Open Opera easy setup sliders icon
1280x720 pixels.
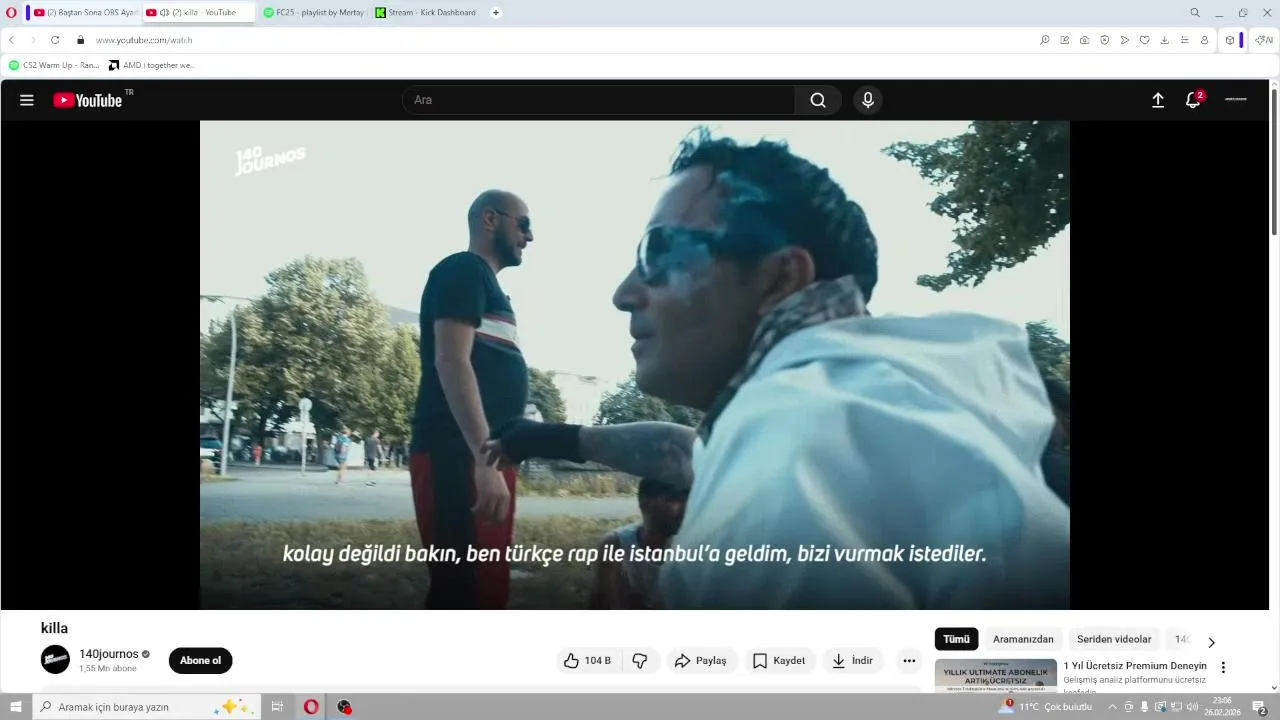pos(1185,40)
